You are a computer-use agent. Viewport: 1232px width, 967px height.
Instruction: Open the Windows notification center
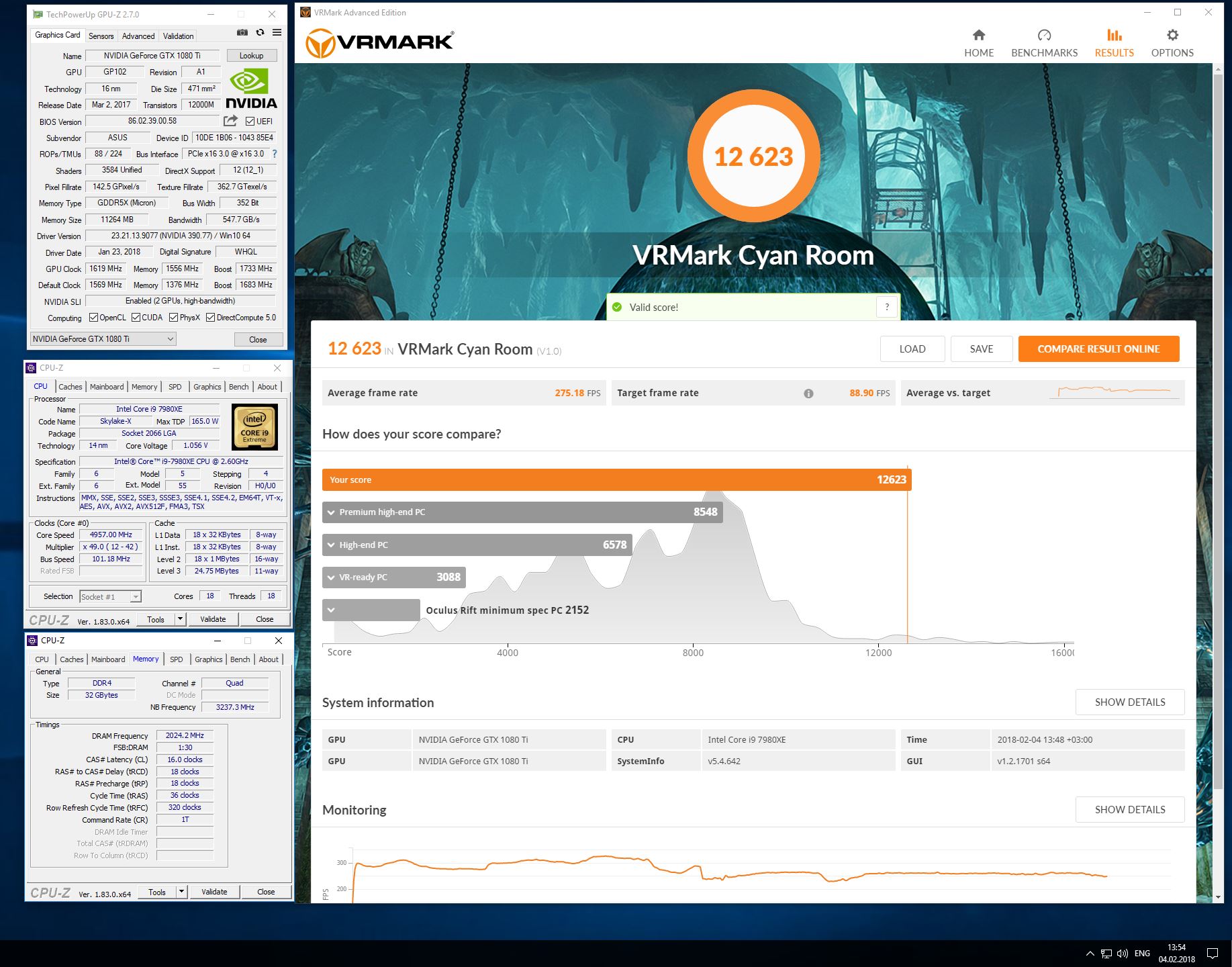click(1213, 954)
